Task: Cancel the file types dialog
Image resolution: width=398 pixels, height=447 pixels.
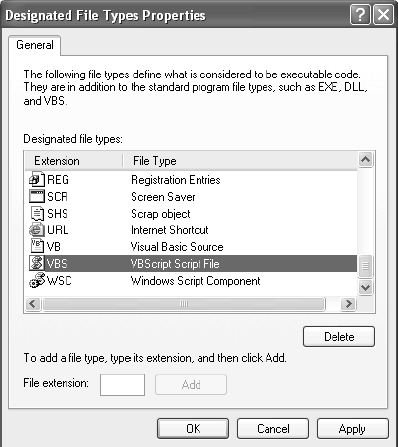Action: (x=273, y=429)
